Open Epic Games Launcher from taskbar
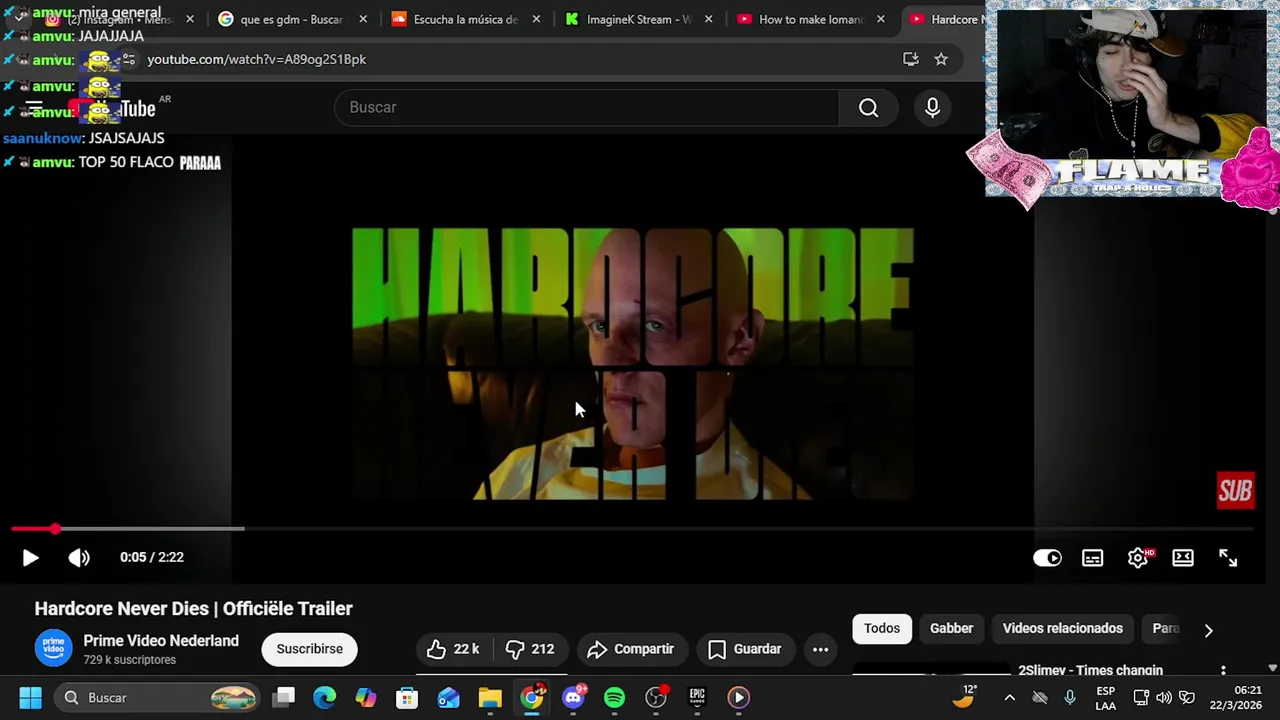 tap(697, 697)
